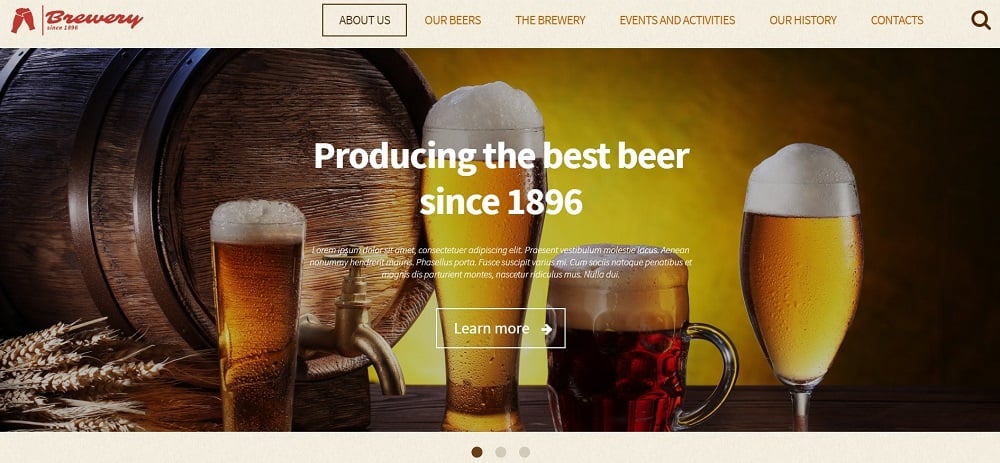Navigate to the Contacts page
This screenshot has height=463, width=1000.
(897, 20)
